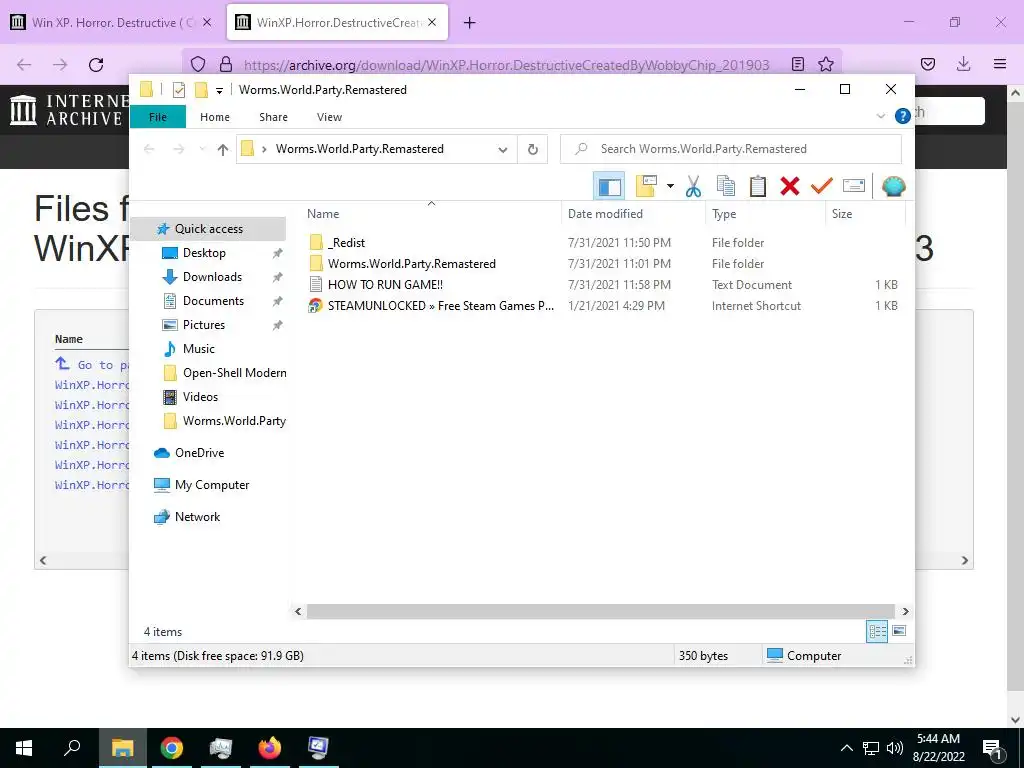
Task: Click the Cut scissors icon in Explorer toolbar
Action: coord(693,187)
